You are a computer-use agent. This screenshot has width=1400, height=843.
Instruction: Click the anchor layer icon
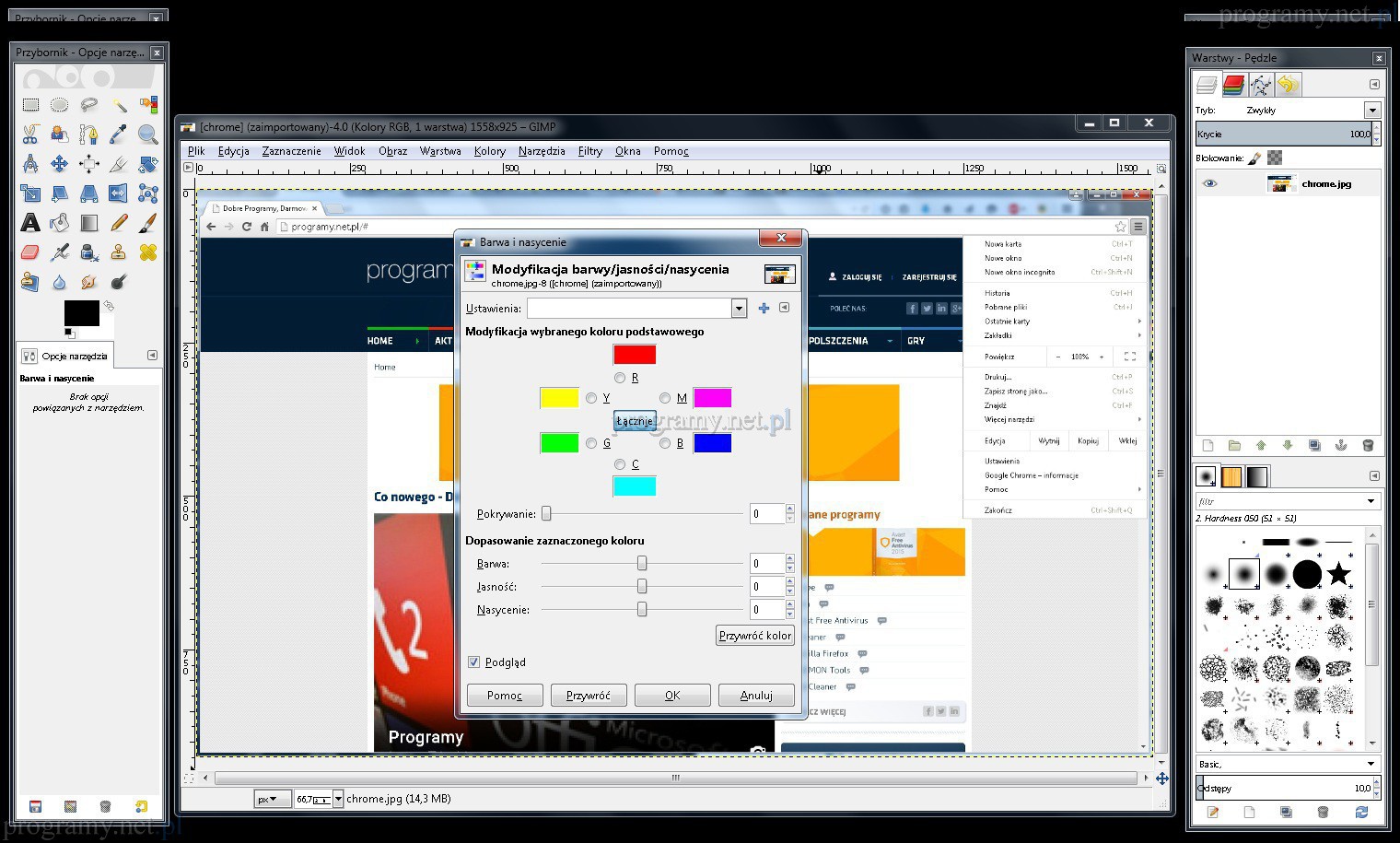[1341, 446]
